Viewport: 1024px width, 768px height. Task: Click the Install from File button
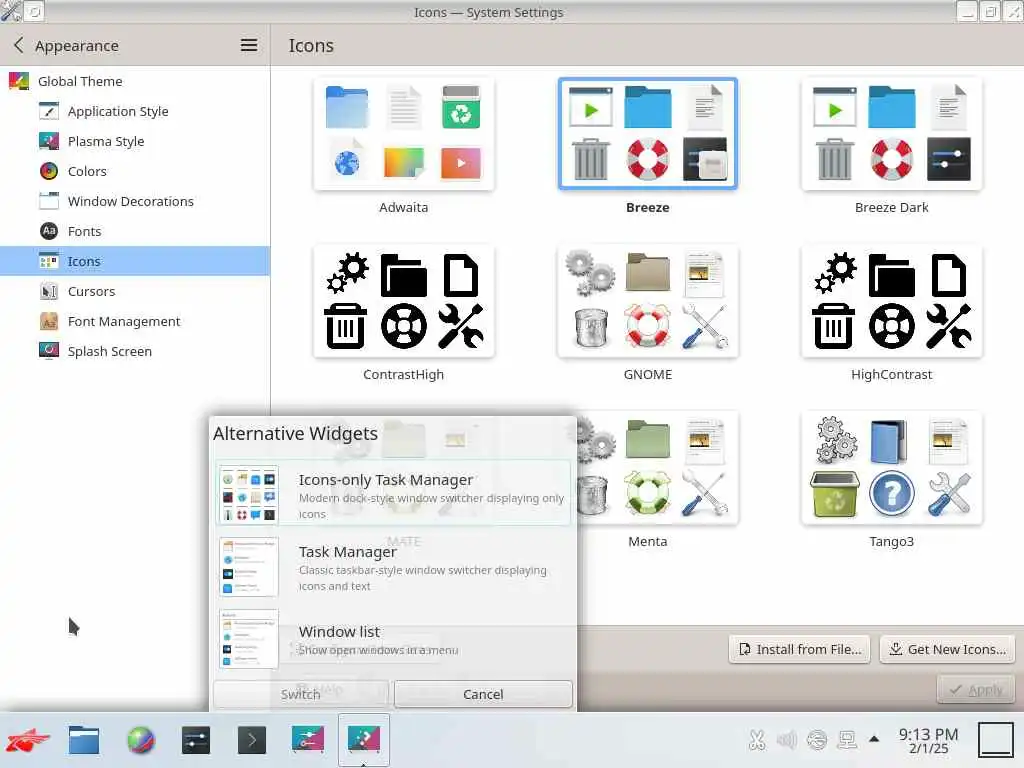point(799,649)
